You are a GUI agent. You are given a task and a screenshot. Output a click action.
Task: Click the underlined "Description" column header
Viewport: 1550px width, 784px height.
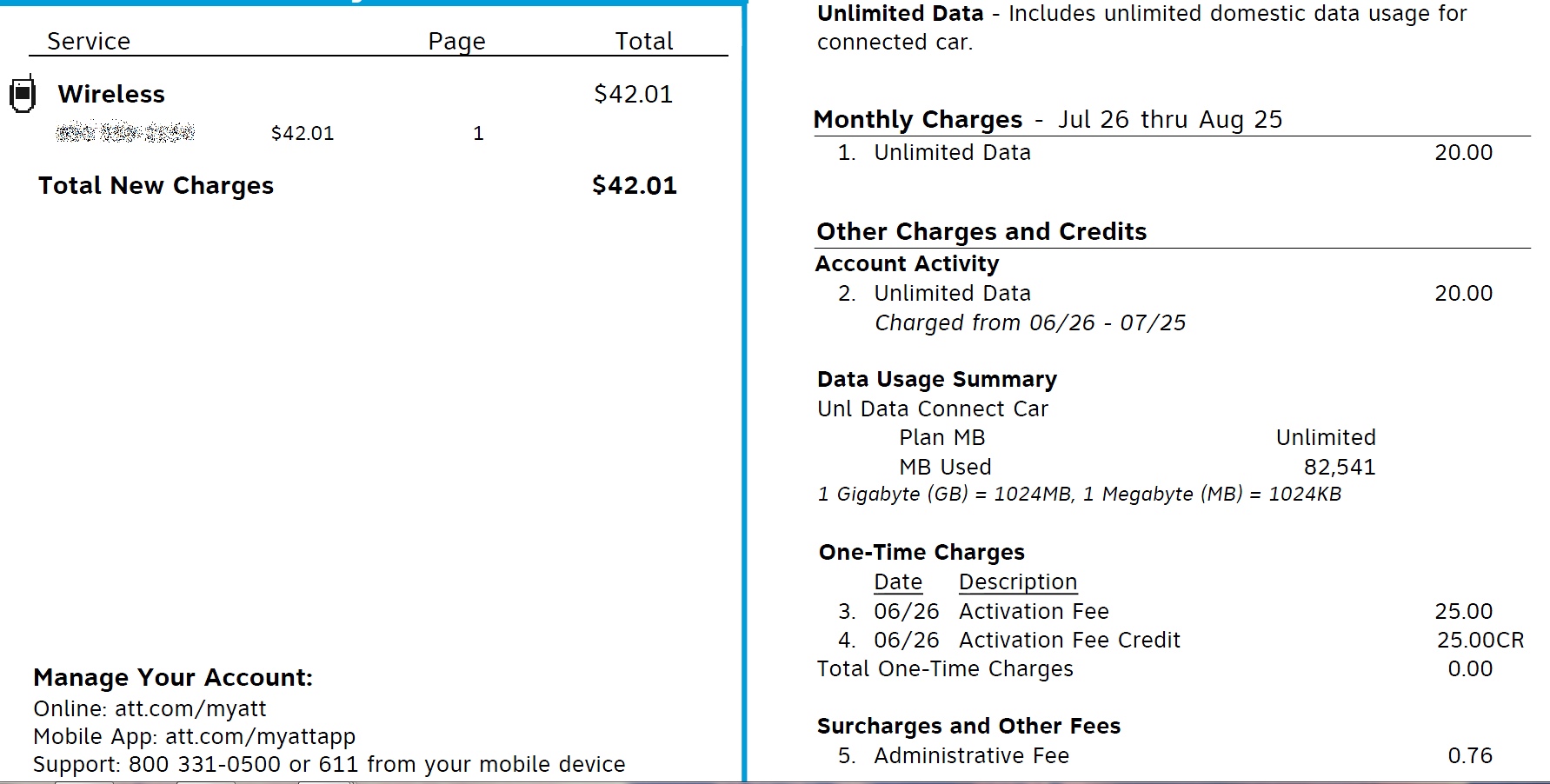click(1018, 582)
